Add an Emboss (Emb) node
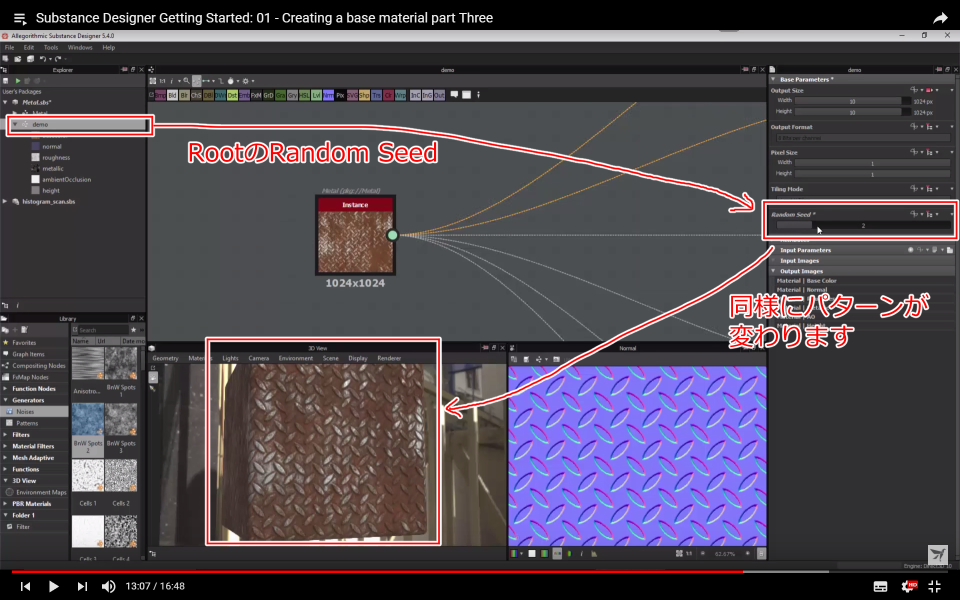The height and width of the screenshot is (600, 960). [244, 95]
